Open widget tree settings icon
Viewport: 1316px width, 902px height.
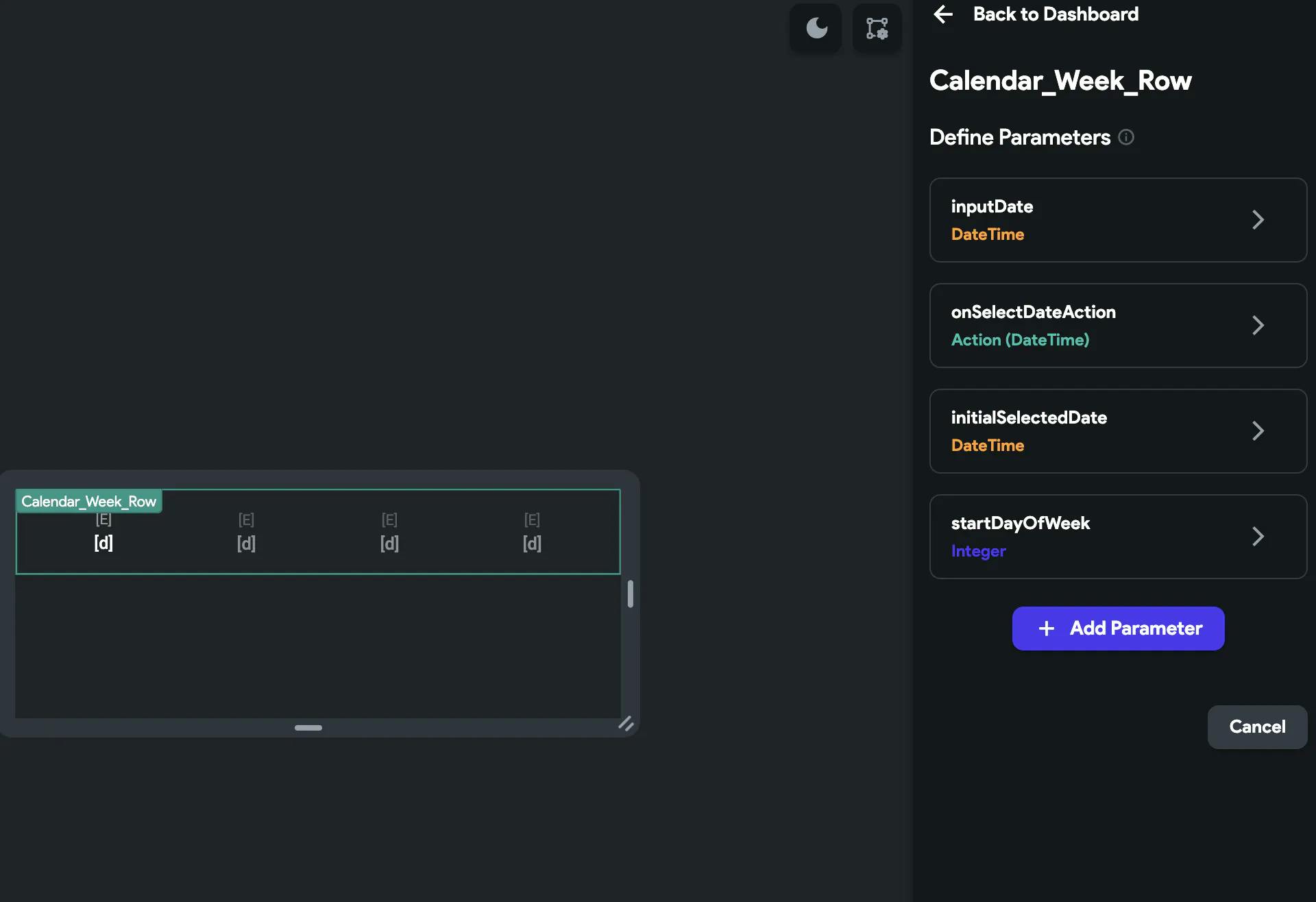click(877, 28)
